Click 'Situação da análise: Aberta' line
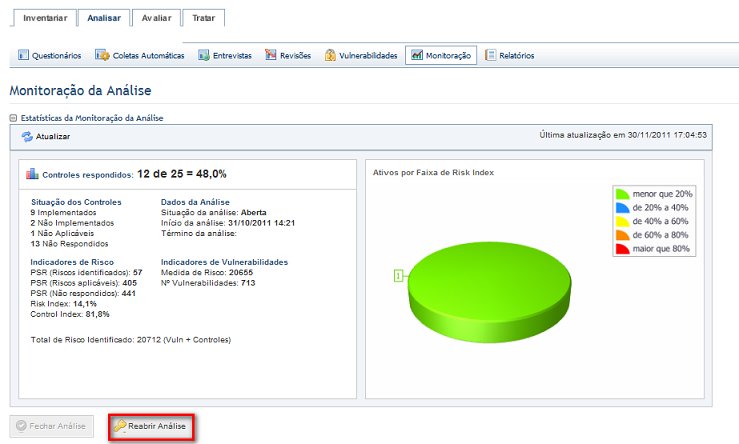Viewport: 739px width, 444px height. 213,213
